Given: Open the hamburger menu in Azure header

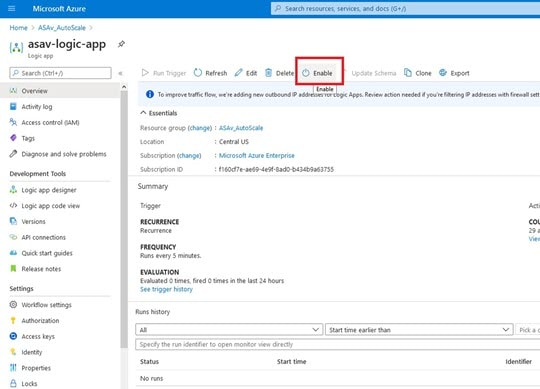Looking at the screenshot, I should tap(12, 8).
